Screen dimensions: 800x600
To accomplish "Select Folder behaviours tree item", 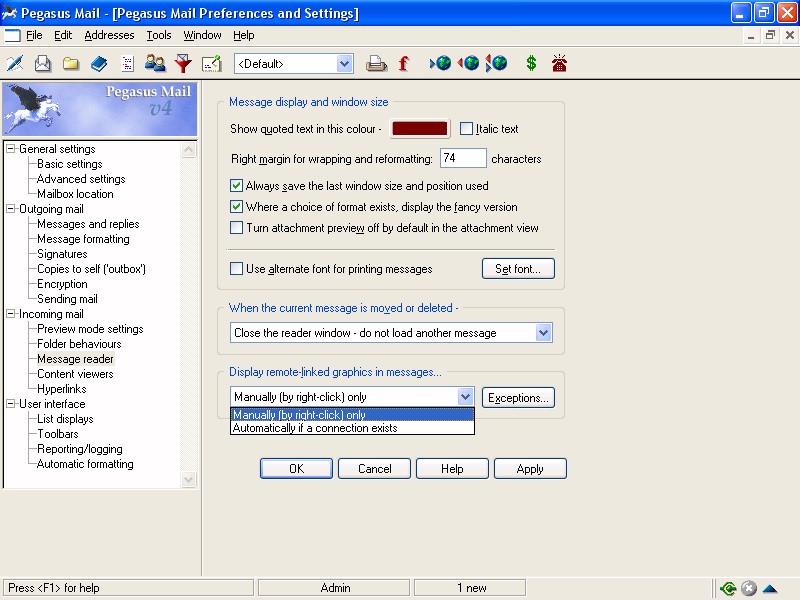I will point(79,344).
